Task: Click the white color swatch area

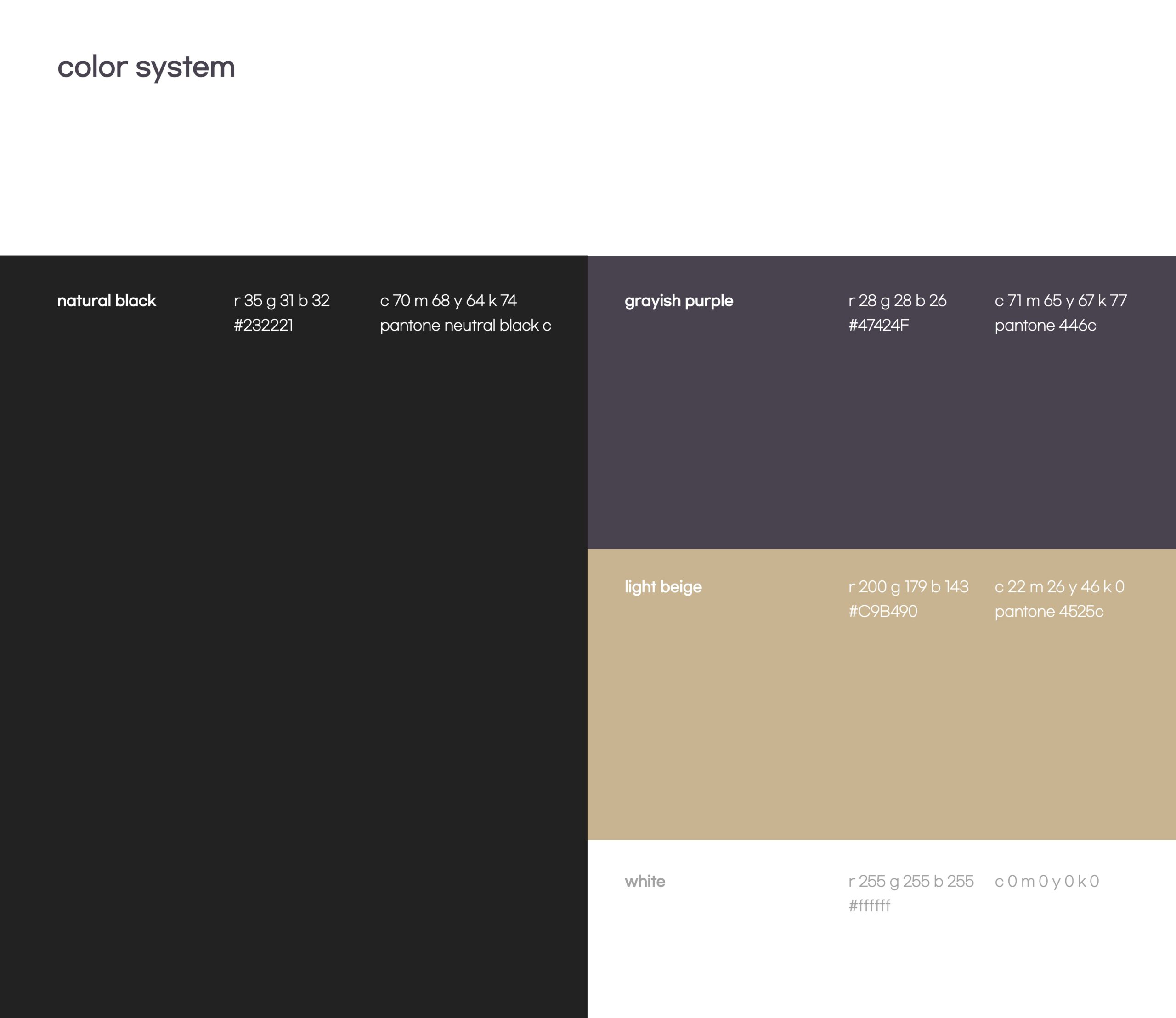Action: tap(881, 966)
